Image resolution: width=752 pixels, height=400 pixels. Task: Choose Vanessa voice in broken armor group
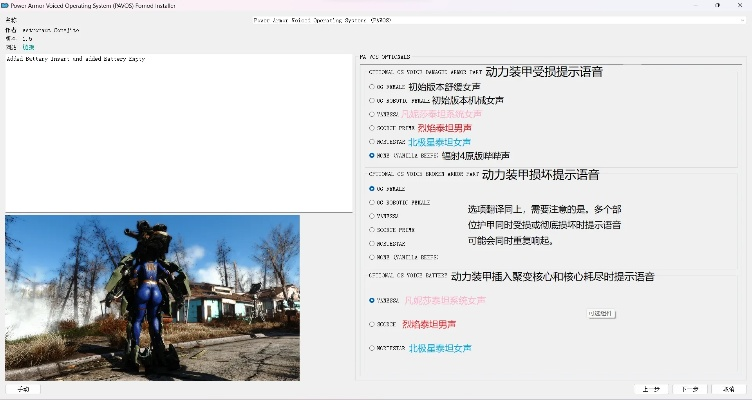[x=372, y=216]
